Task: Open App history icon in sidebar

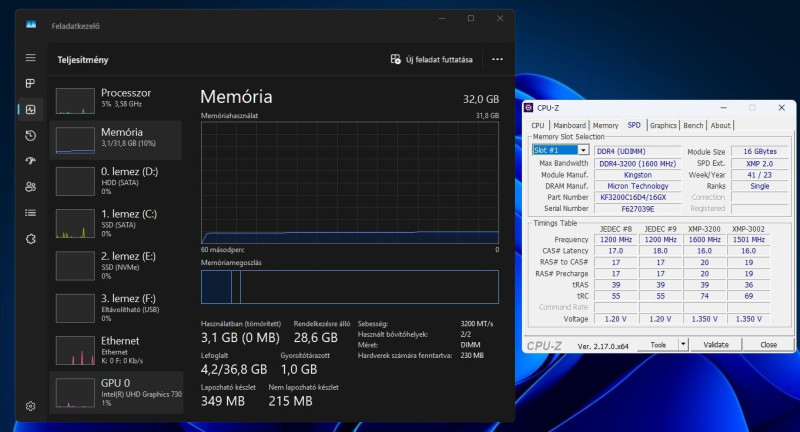Action: (31, 135)
